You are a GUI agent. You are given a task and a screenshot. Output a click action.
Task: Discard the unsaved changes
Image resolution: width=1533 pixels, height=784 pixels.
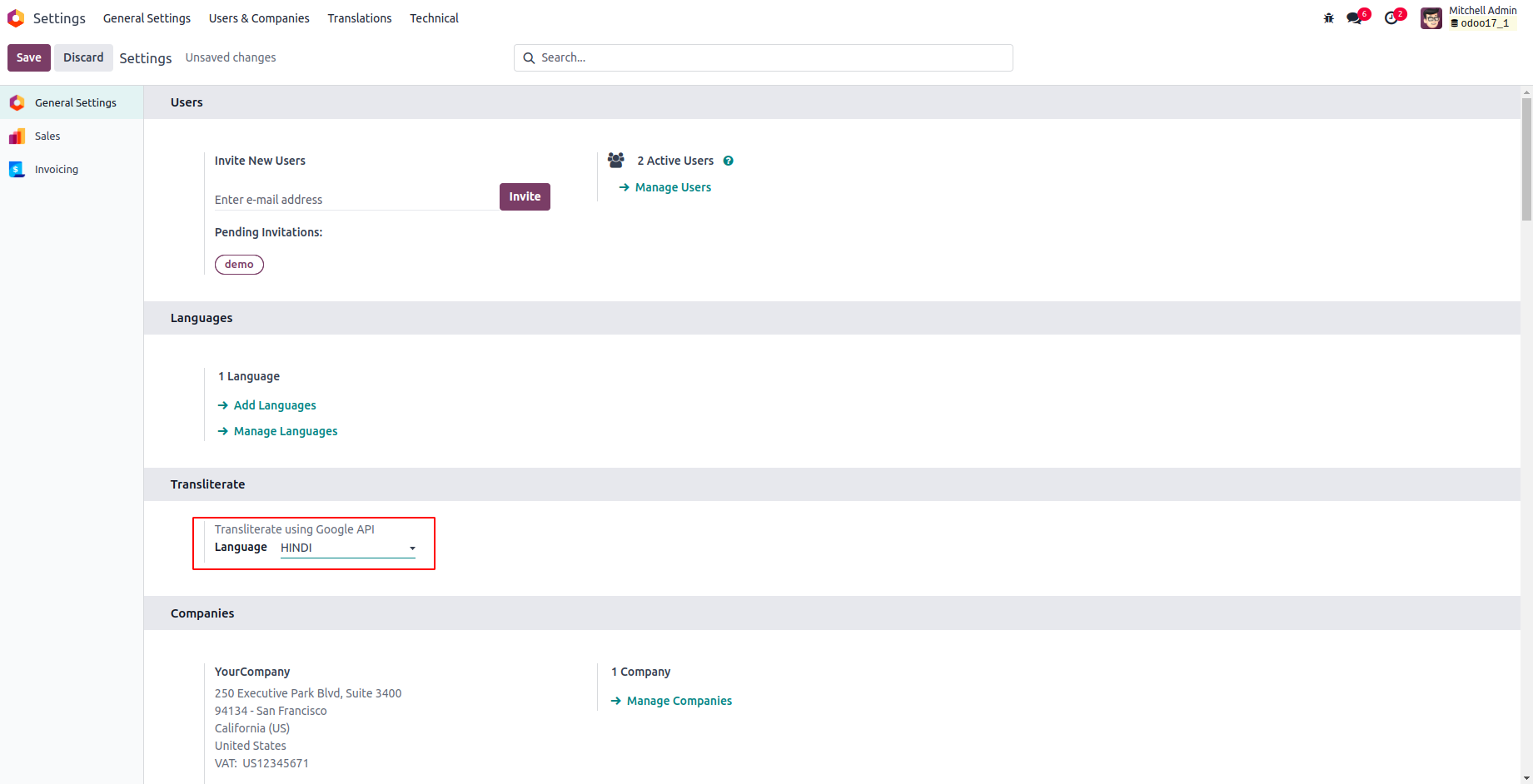[83, 57]
